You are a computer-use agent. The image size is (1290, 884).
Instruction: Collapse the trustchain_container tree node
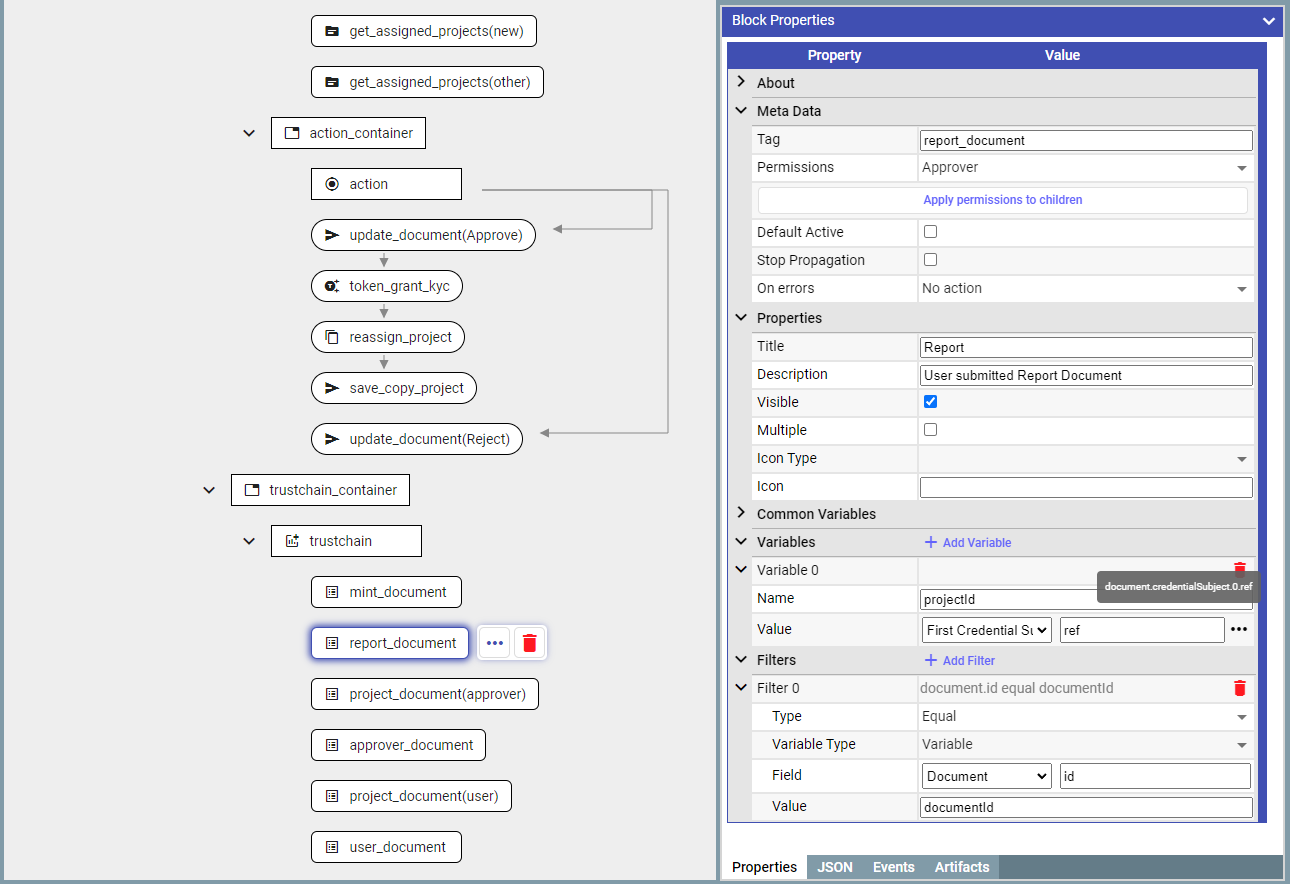coord(209,490)
